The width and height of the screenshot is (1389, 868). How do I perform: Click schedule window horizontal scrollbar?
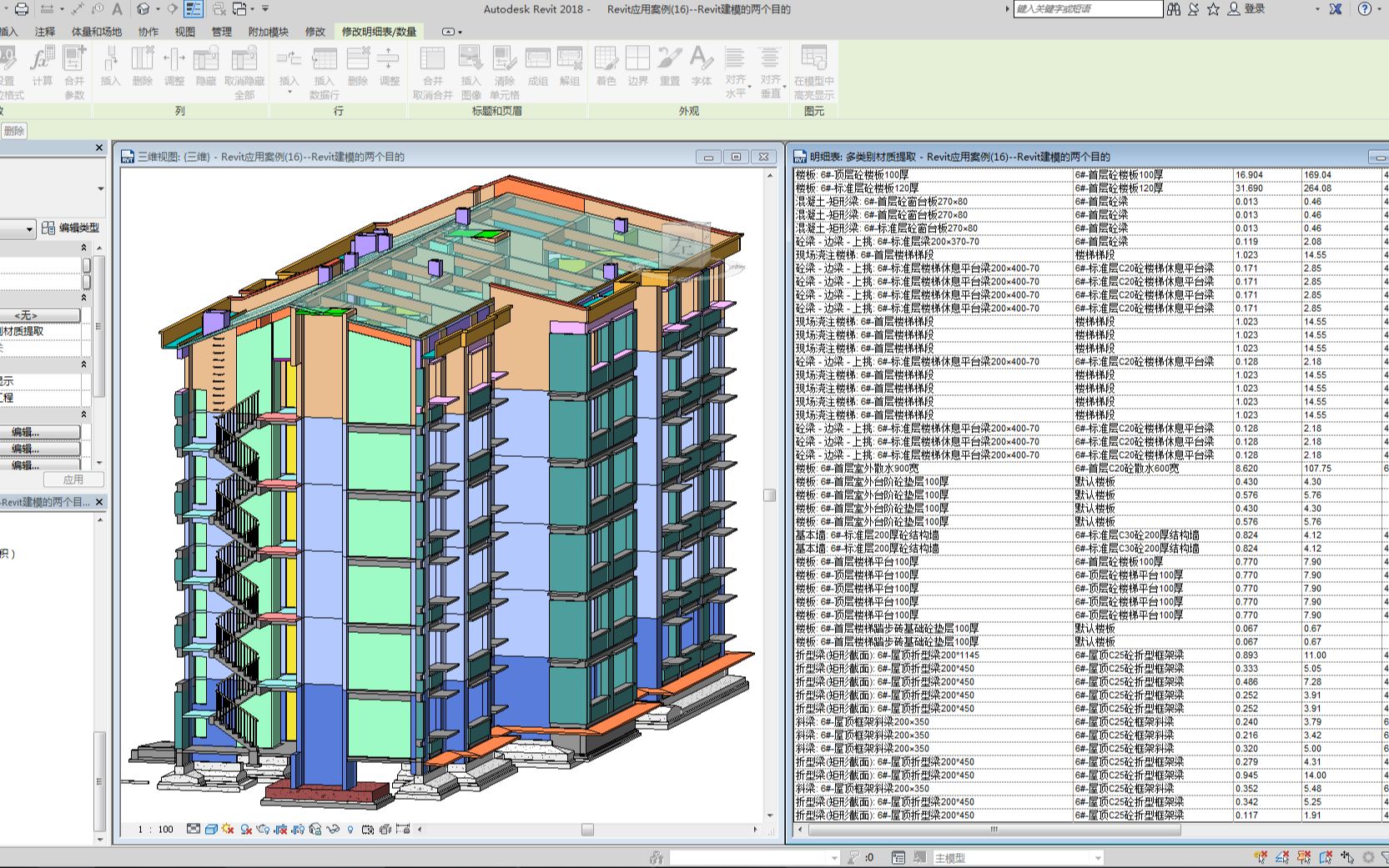[x=994, y=830]
